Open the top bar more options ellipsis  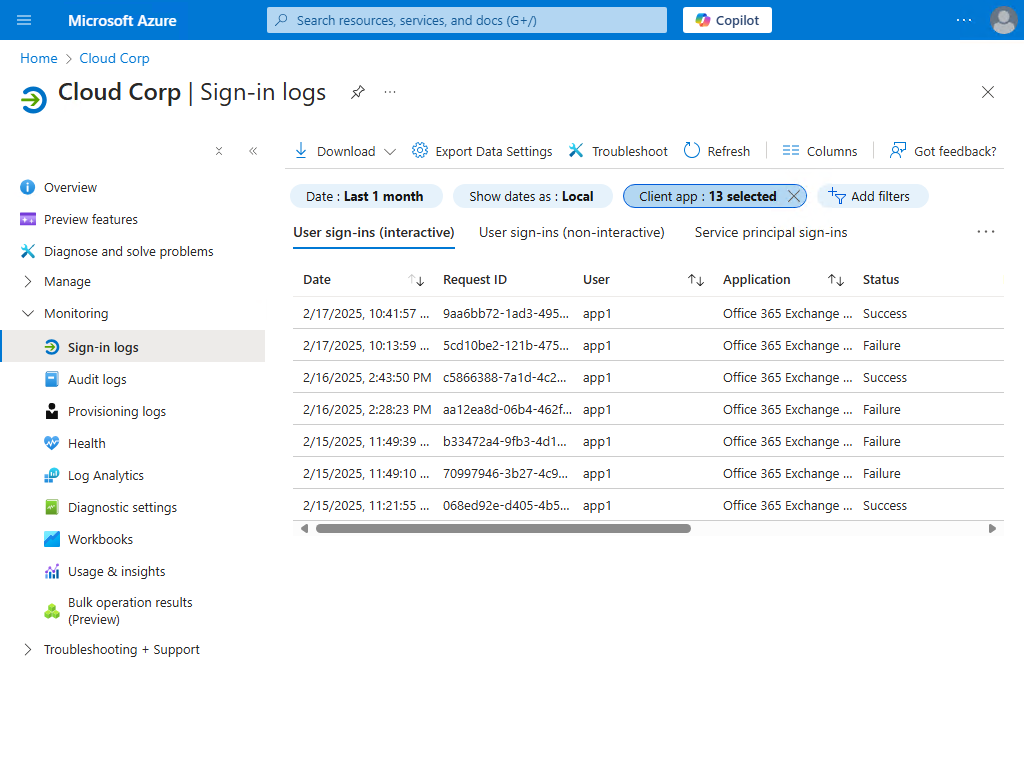963,20
